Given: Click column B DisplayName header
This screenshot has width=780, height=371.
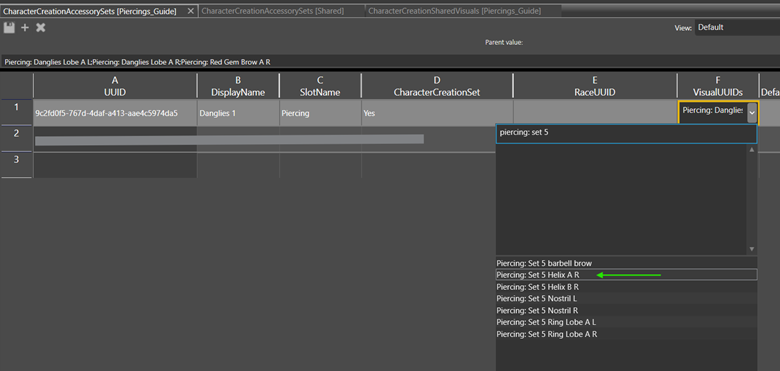Looking at the screenshot, I should tap(238, 86).
